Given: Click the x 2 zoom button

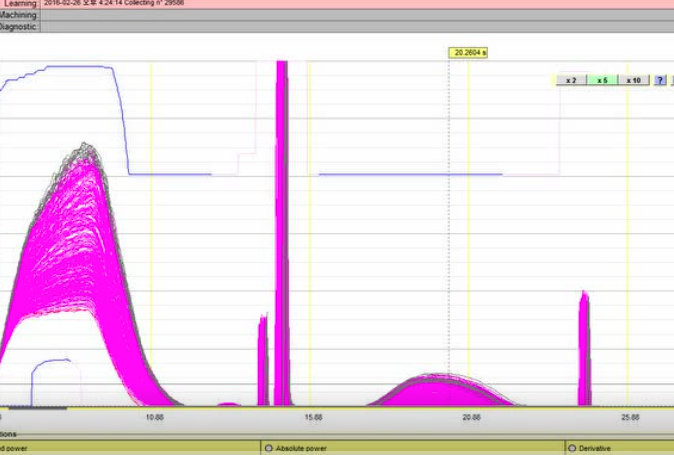Looking at the screenshot, I should click(570, 80).
